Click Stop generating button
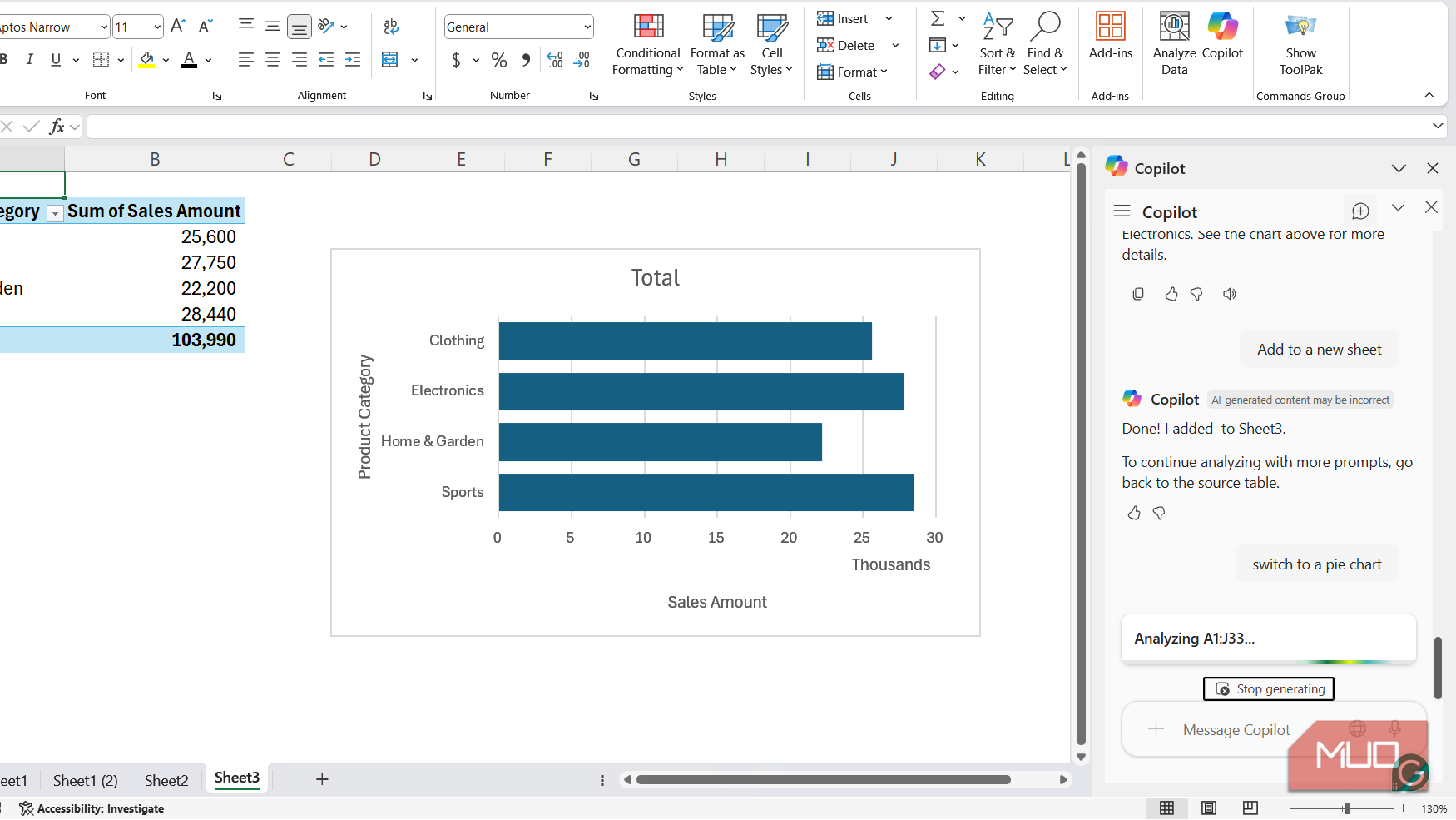The width and height of the screenshot is (1456, 820). [x=1269, y=689]
